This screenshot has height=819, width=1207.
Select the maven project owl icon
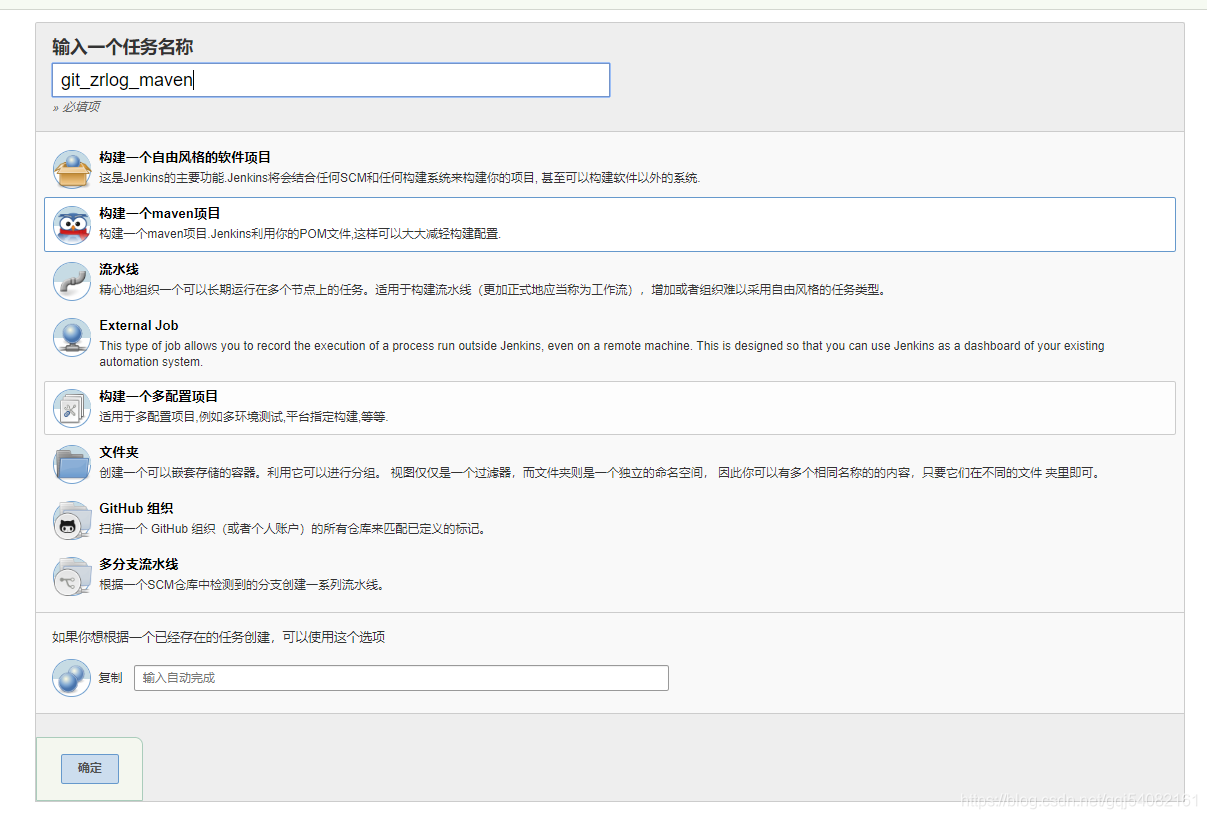coord(72,225)
